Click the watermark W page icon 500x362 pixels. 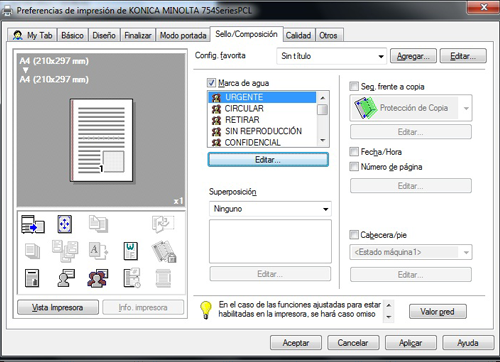click(x=130, y=251)
